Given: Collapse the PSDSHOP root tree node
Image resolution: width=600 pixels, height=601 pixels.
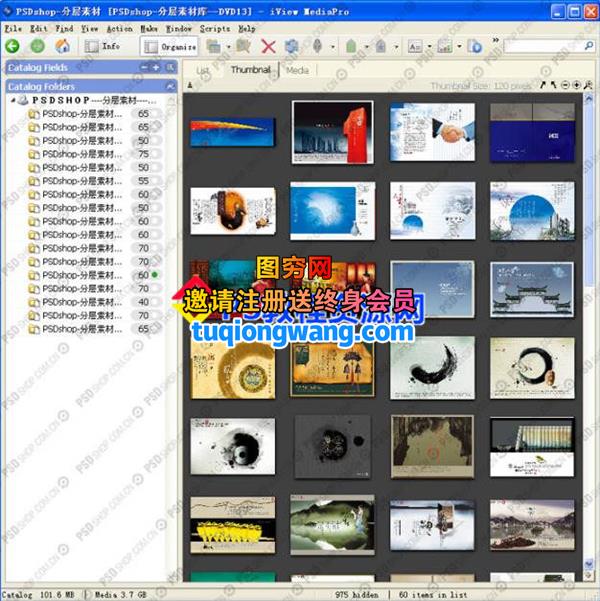Looking at the screenshot, I should (x=13, y=100).
